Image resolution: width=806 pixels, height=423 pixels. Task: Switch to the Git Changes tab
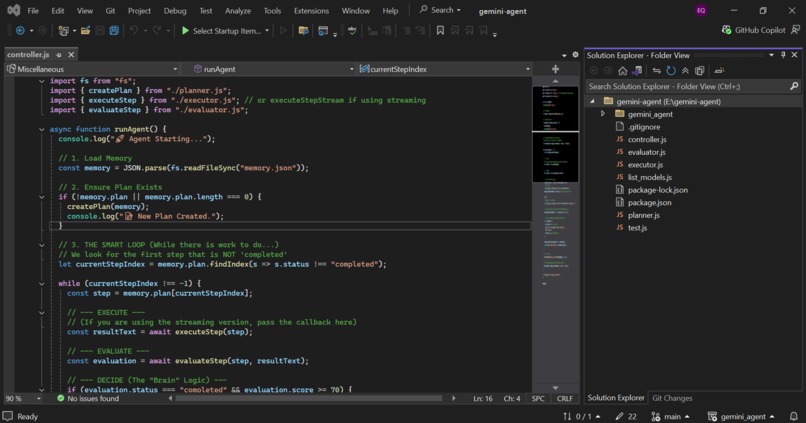(672, 398)
